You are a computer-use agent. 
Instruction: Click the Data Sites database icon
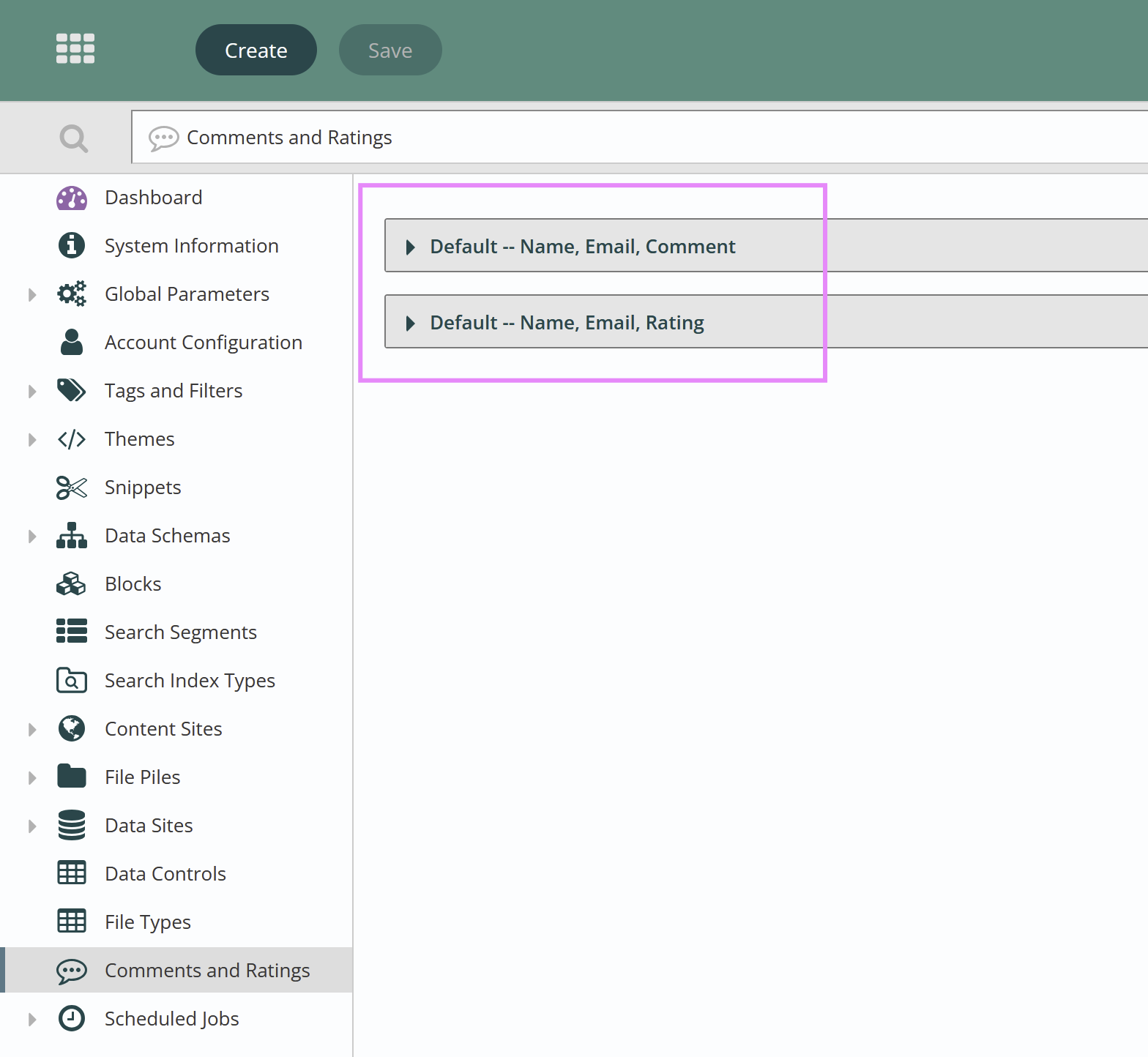click(72, 825)
